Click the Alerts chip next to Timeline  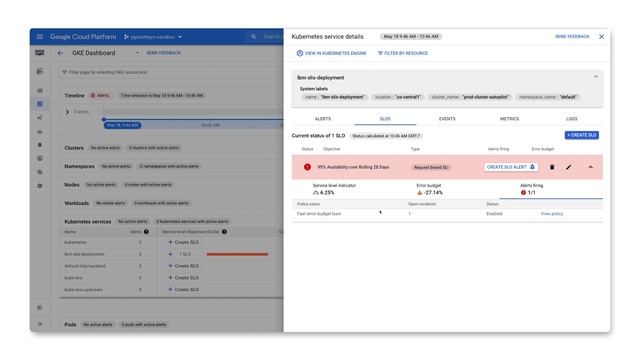pos(100,96)
